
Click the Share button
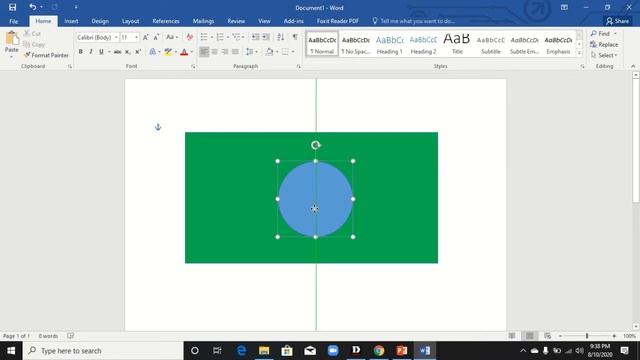618,21
